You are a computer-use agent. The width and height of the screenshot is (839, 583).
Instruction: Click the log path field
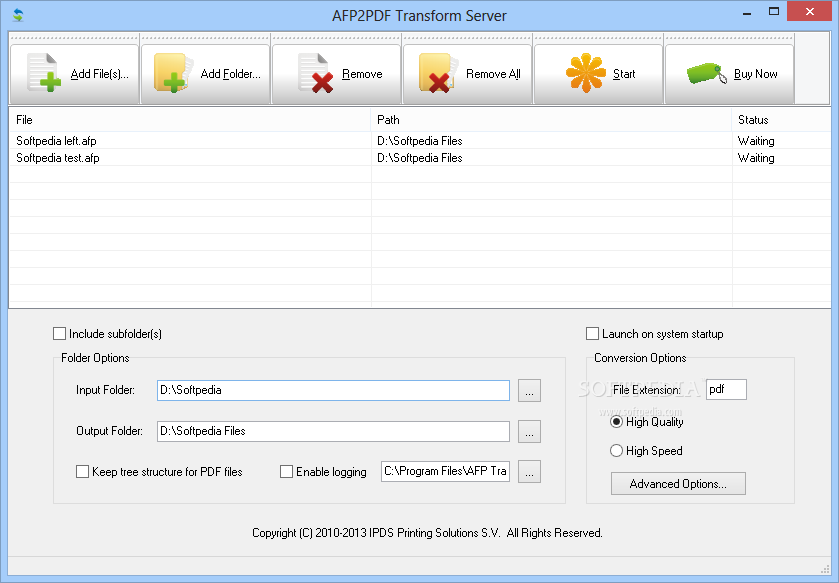[445, 471]
